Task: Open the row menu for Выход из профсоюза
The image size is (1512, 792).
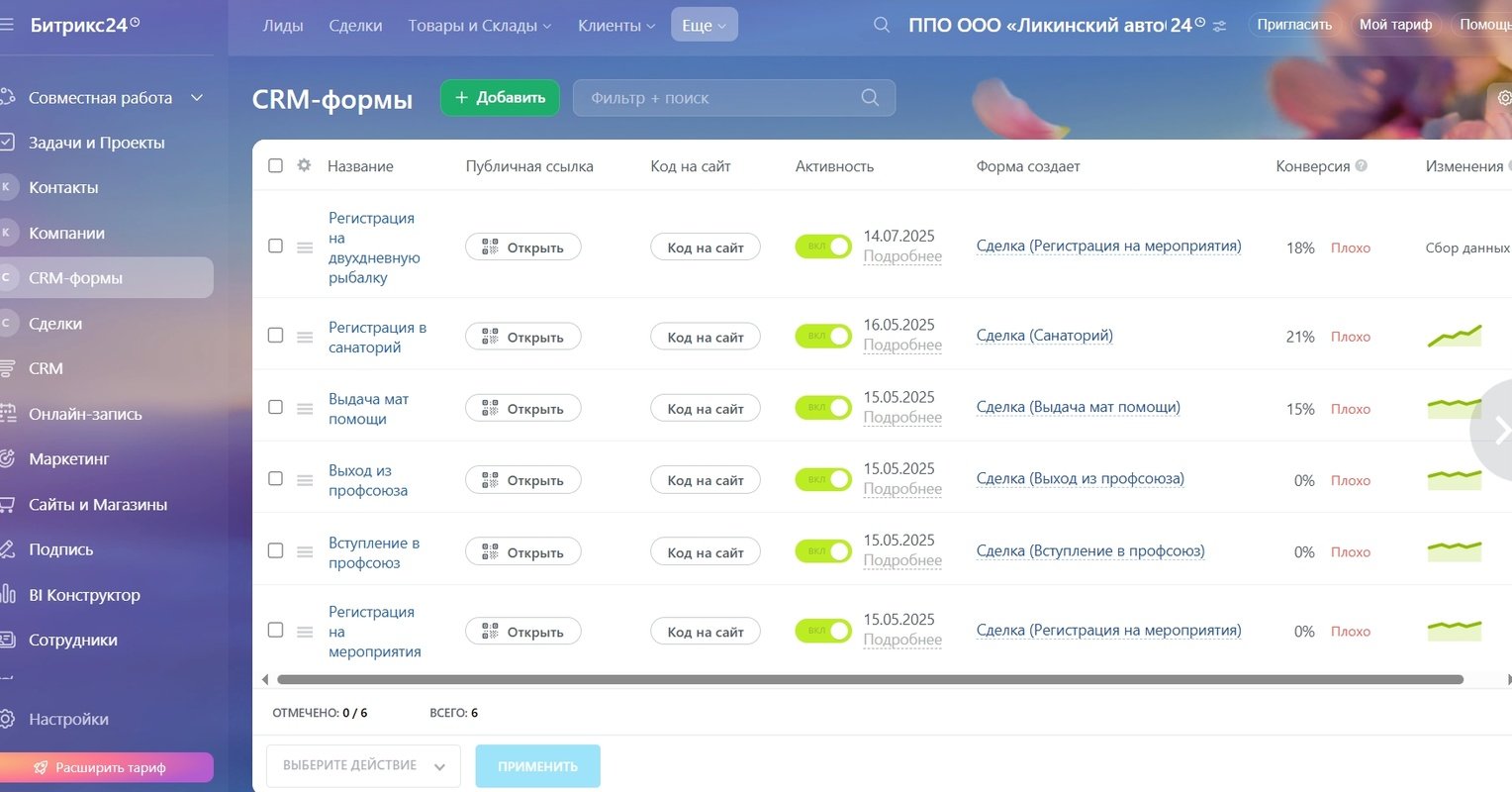Action: coord(305,480)
